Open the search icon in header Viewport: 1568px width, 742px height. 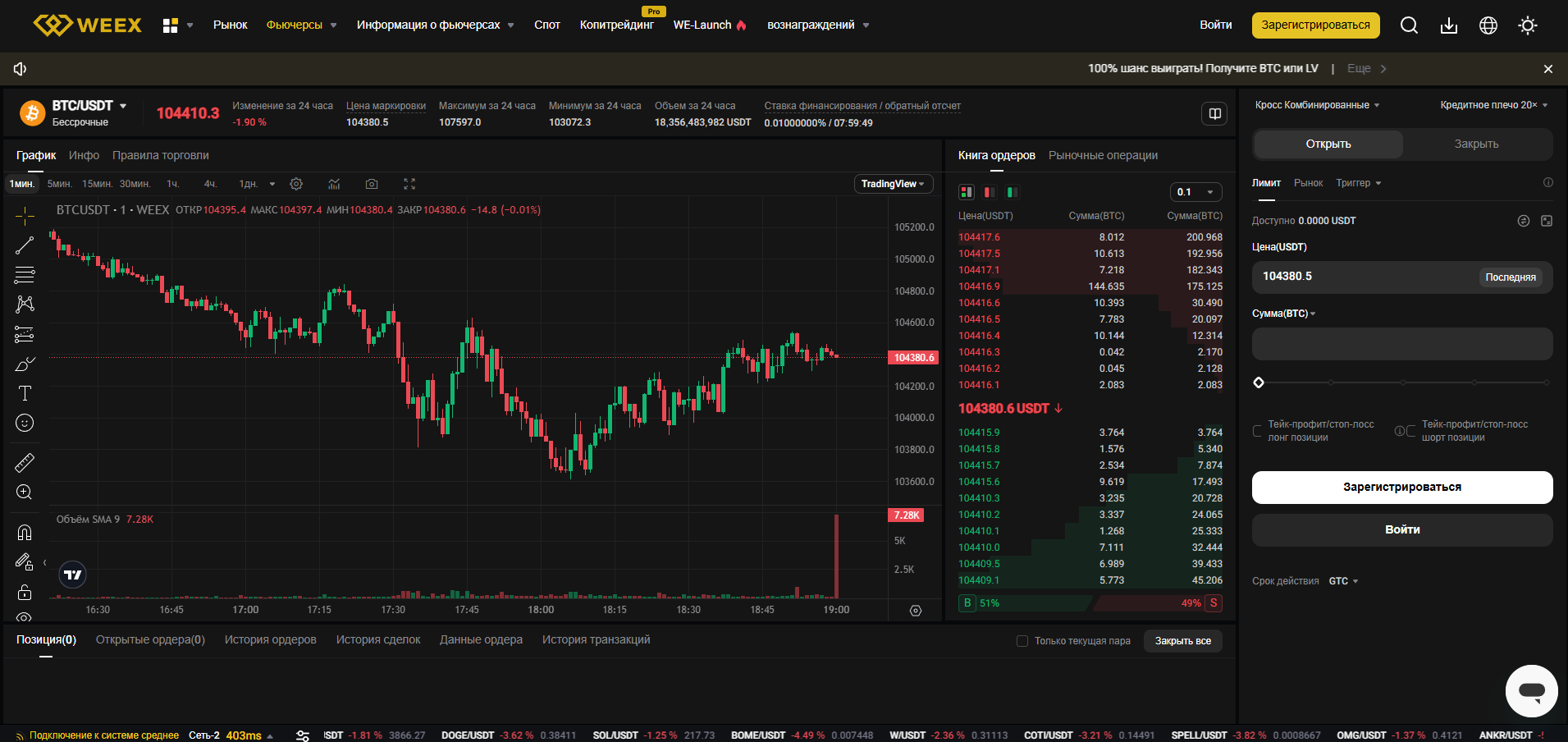[x=1409, y=25]
